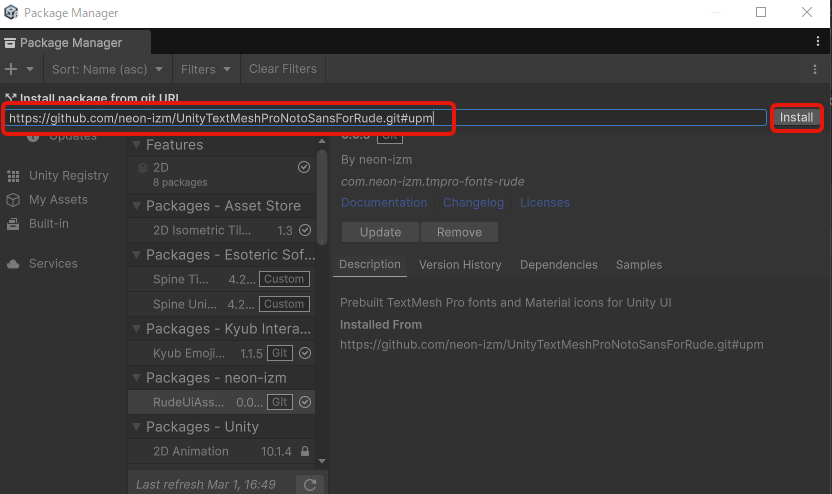Open the add package dropdown arrow
This screenshot has width=832, height=494.
point(30,69)
